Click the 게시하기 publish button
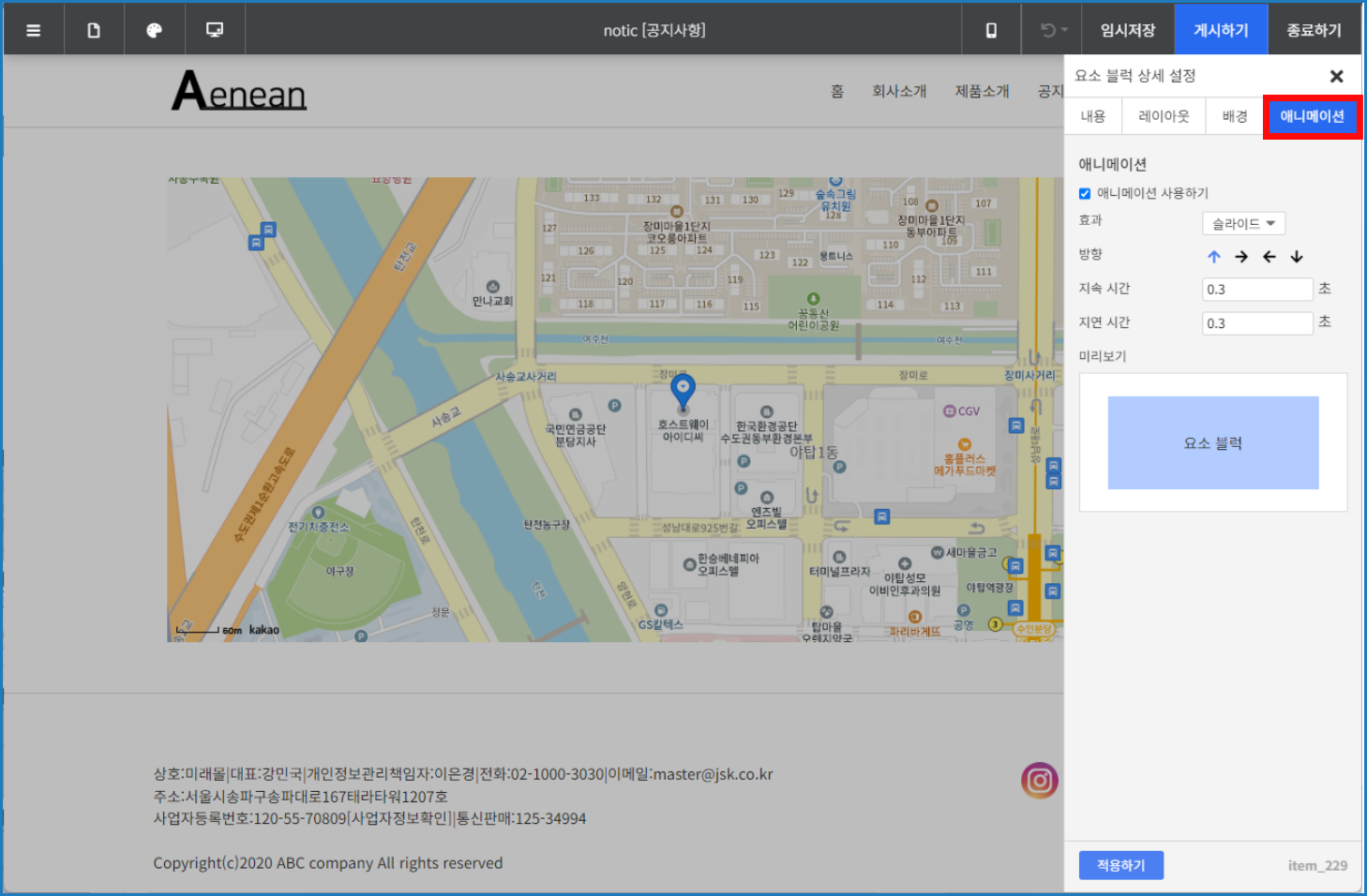The image size is (1367, 896). pos(1221,30)
